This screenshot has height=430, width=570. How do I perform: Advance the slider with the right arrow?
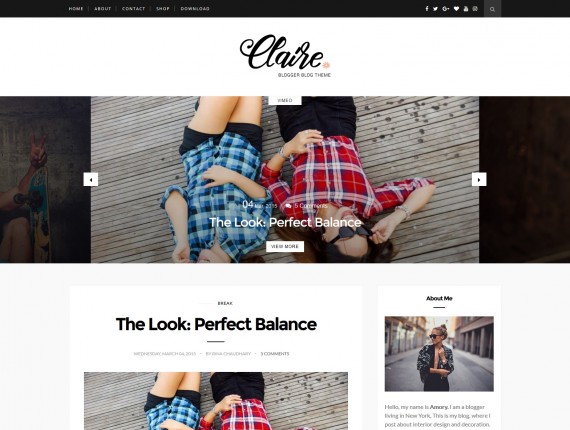[479, 179]
